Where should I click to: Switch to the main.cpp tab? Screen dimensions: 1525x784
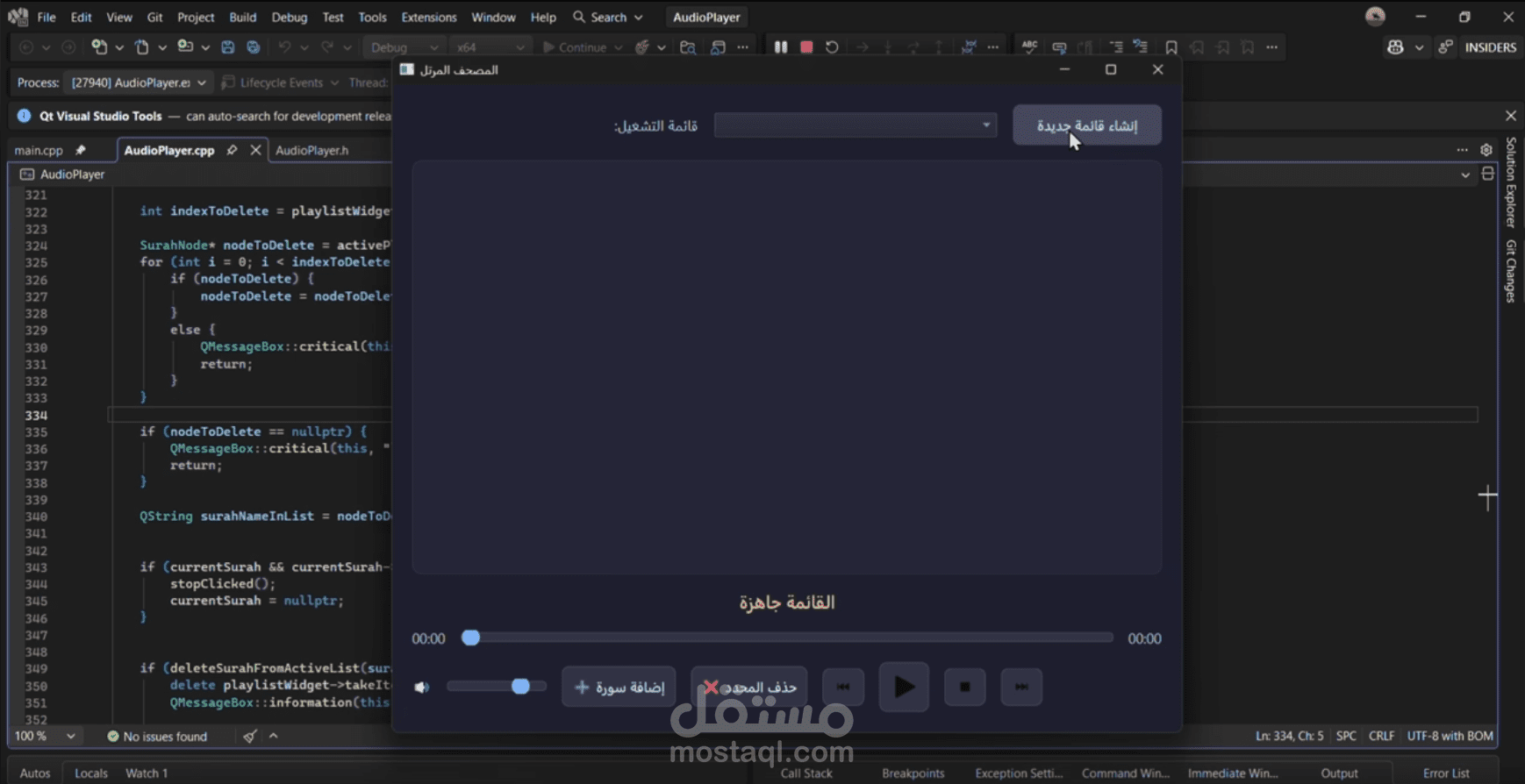[x=39, y=150]
